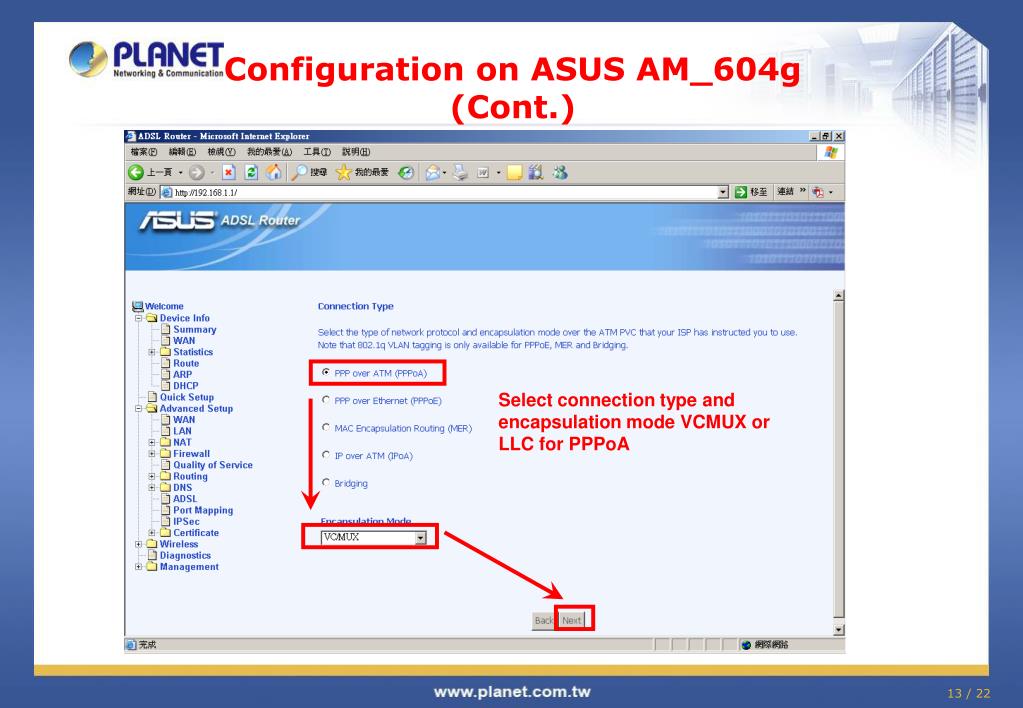Open Quick Setup in sidebar
Image resolution: width=1023 pixels, height=708 pixels.
tap(187, 397)
